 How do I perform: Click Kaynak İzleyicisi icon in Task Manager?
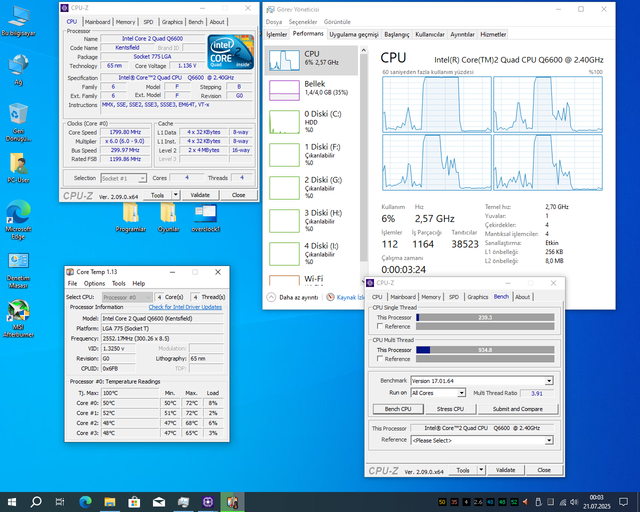[x=331, y=297]
